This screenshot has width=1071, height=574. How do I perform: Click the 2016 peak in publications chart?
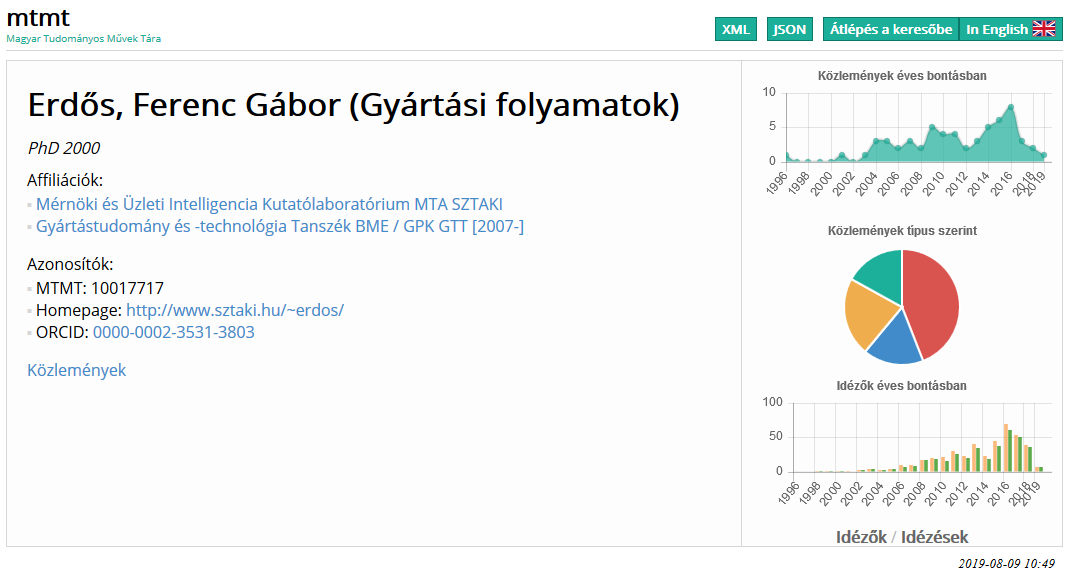pyautogui.click(x=1011, y=107)
